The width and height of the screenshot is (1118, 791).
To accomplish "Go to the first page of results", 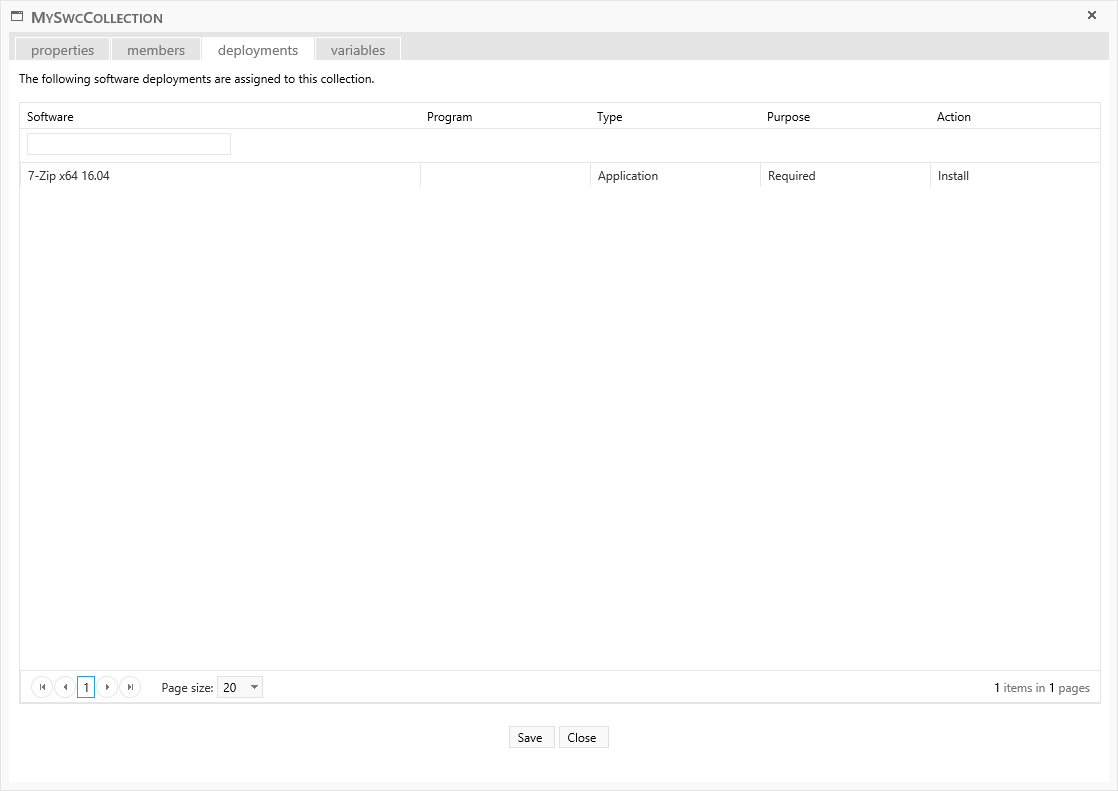I will pos(42,687).
